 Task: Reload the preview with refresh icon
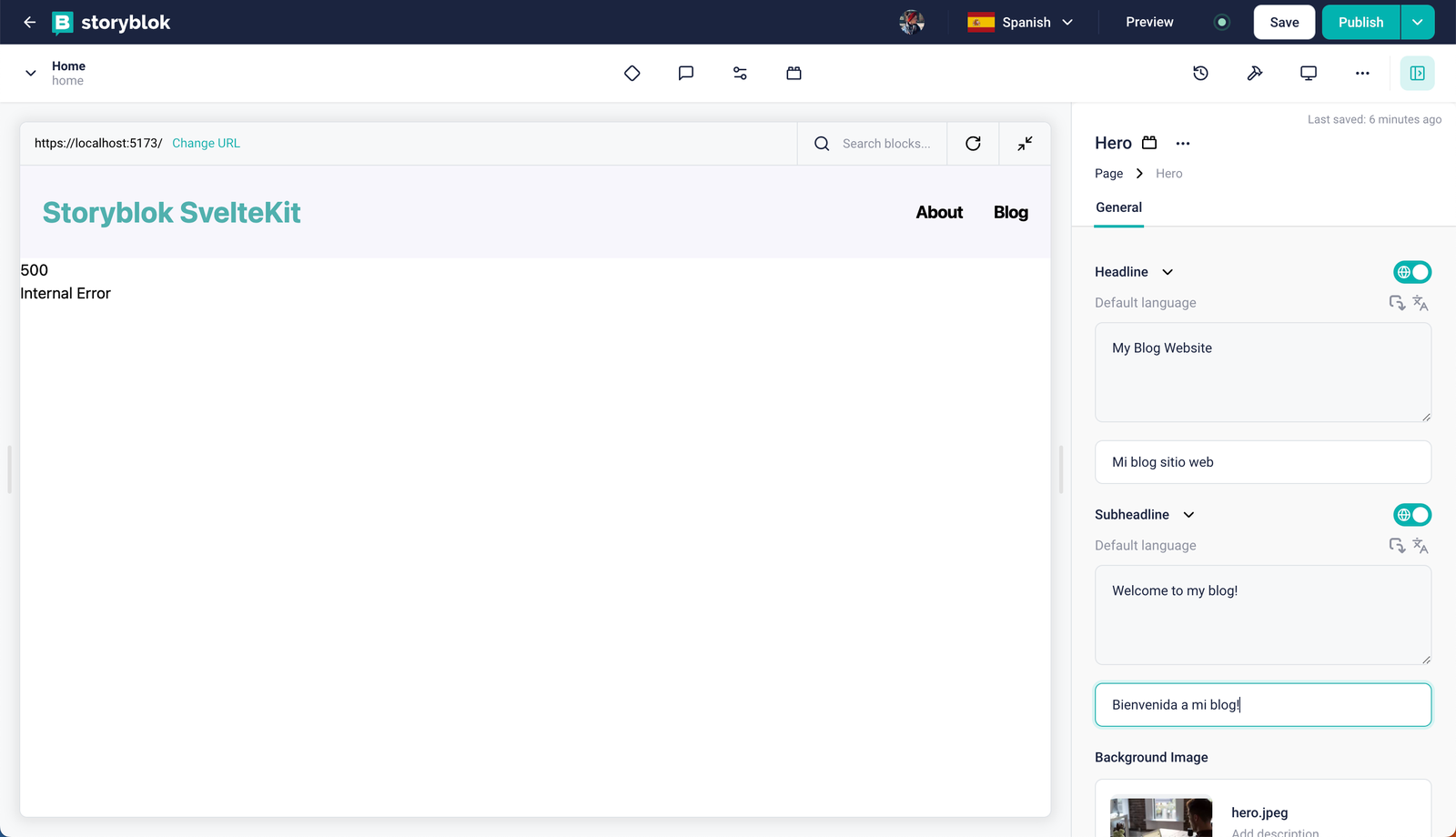[x=973, y=144]
